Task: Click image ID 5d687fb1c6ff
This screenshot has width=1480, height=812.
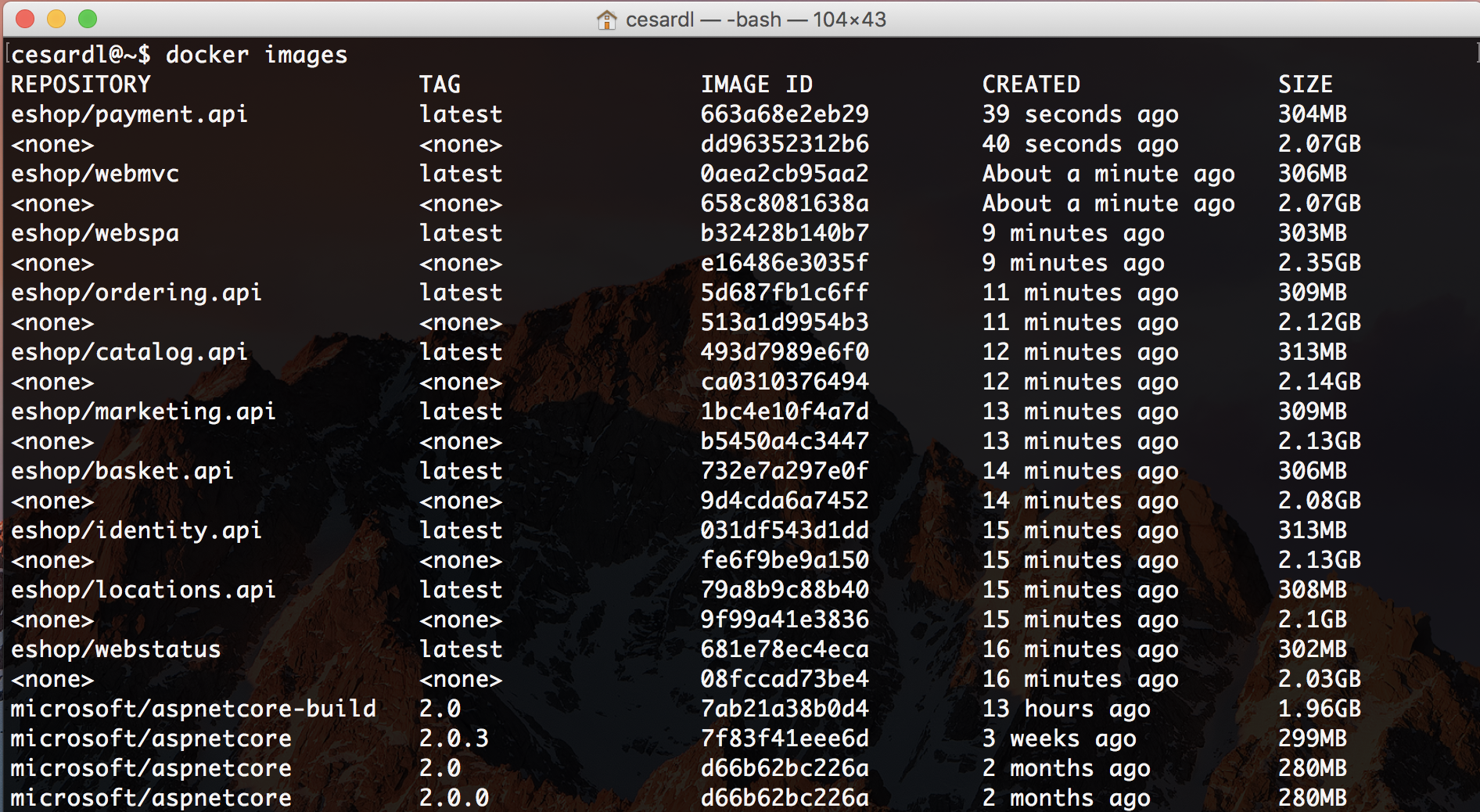Action: coord(785,293)
